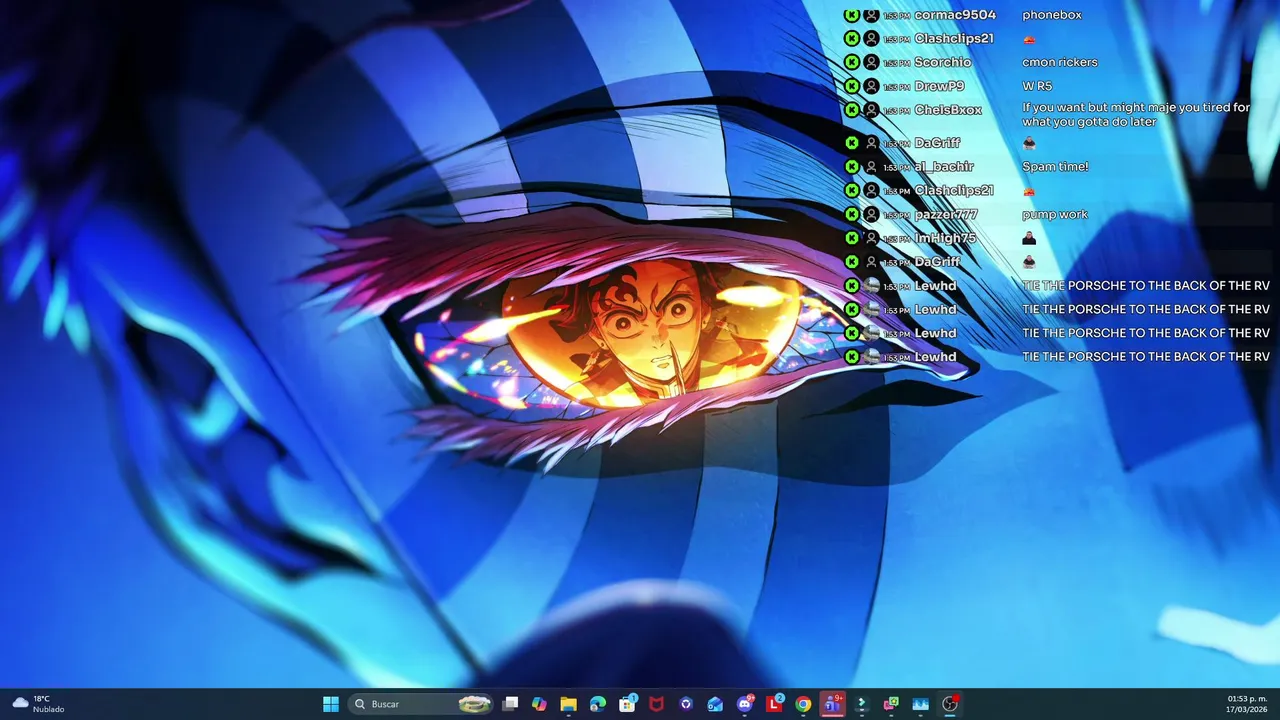Click username ChelsBxox in chat
Screen dimensions: 1280x720
click(x=948, y=110)
